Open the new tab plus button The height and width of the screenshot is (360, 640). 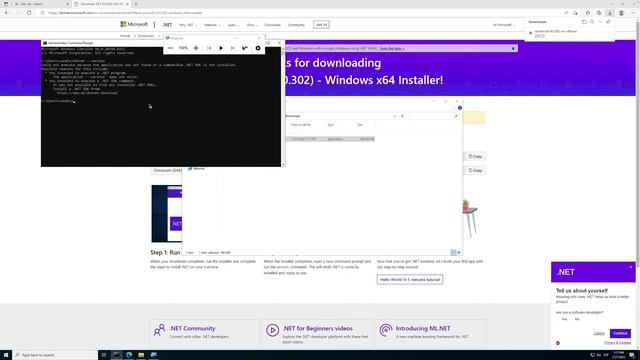[136, 4]
